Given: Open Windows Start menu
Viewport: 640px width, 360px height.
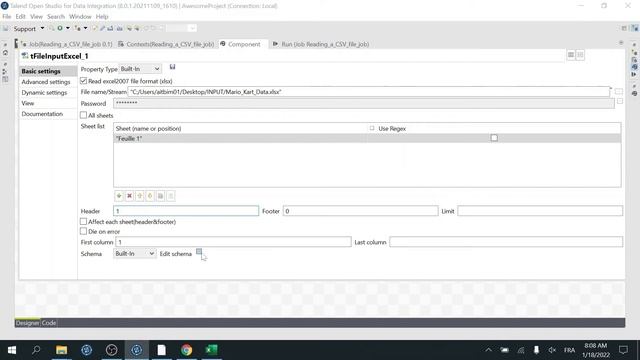Looking at the screenshot, I should coord(12,350).
